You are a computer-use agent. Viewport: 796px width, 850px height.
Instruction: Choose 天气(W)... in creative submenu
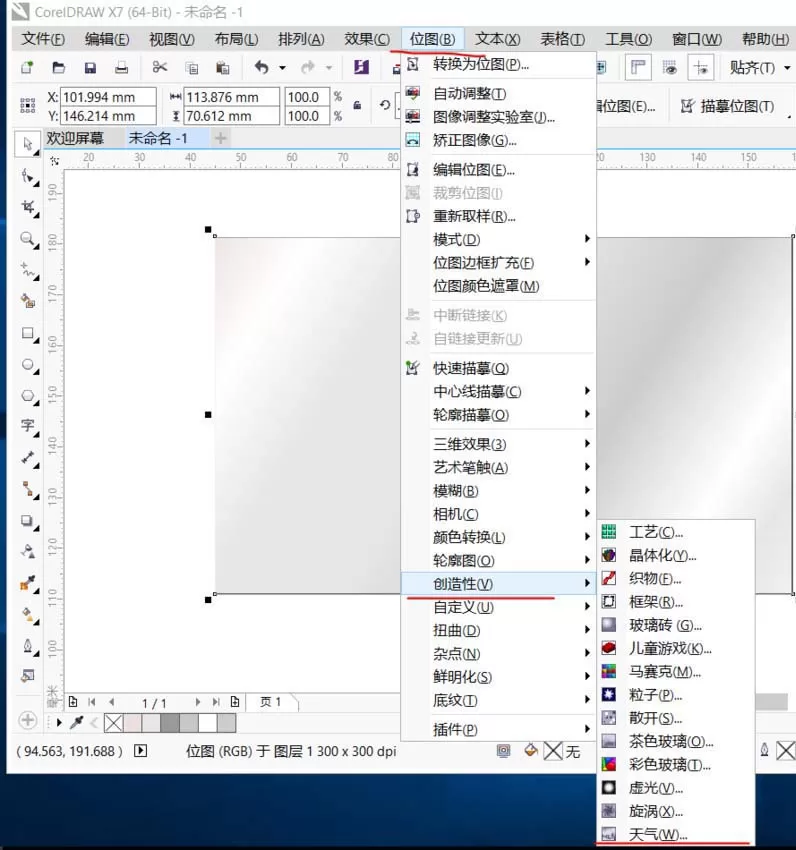tap(677, 834)
